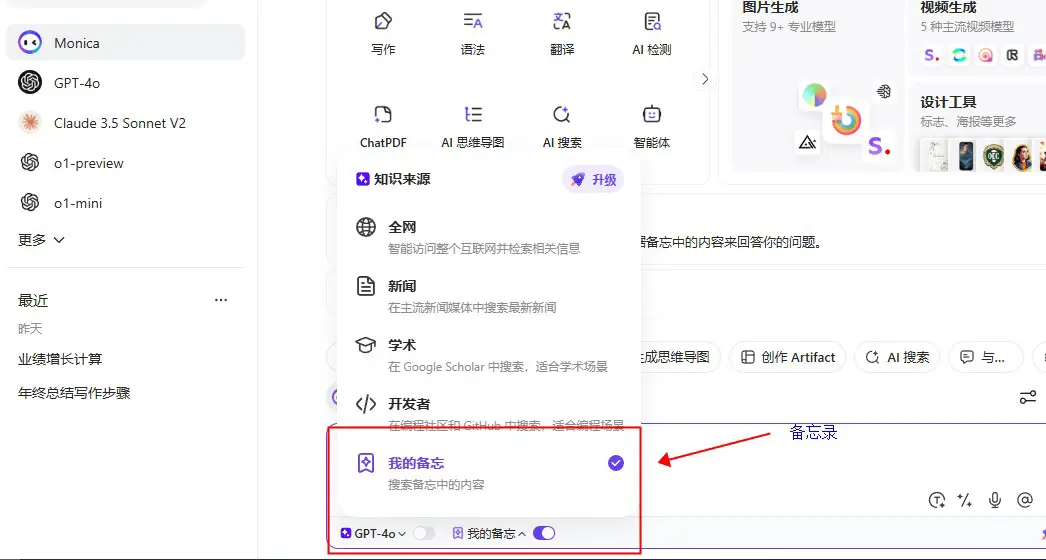
Task: Click the 创作 Artifact chip
Action: pos(788,357)
